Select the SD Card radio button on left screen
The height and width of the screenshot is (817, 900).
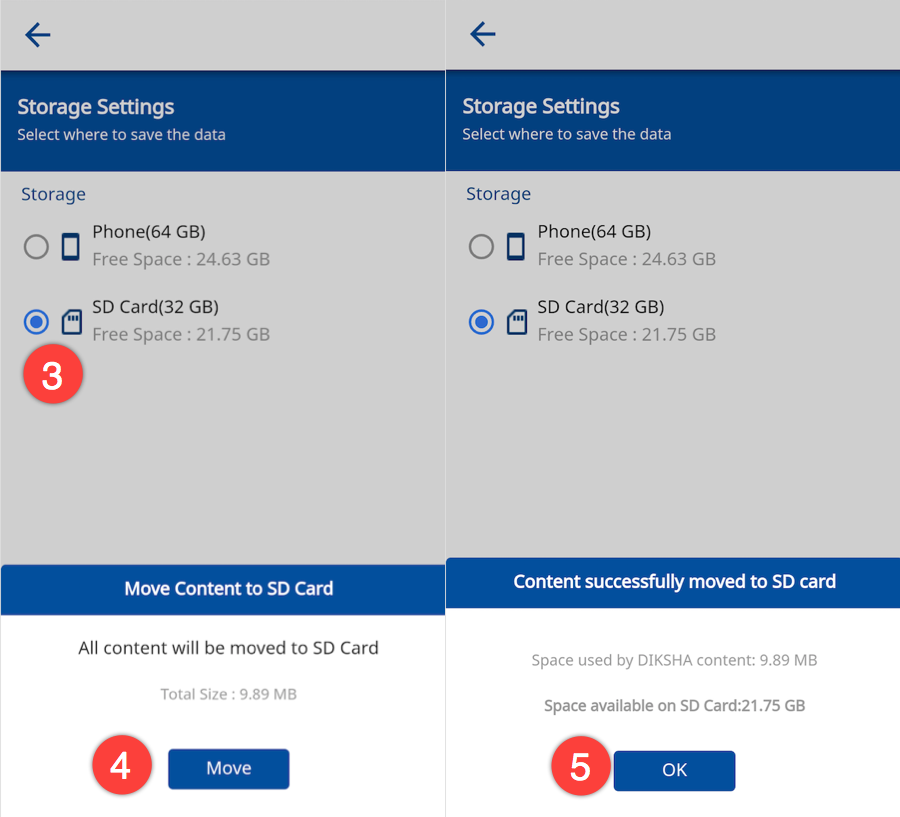(36, 322)
